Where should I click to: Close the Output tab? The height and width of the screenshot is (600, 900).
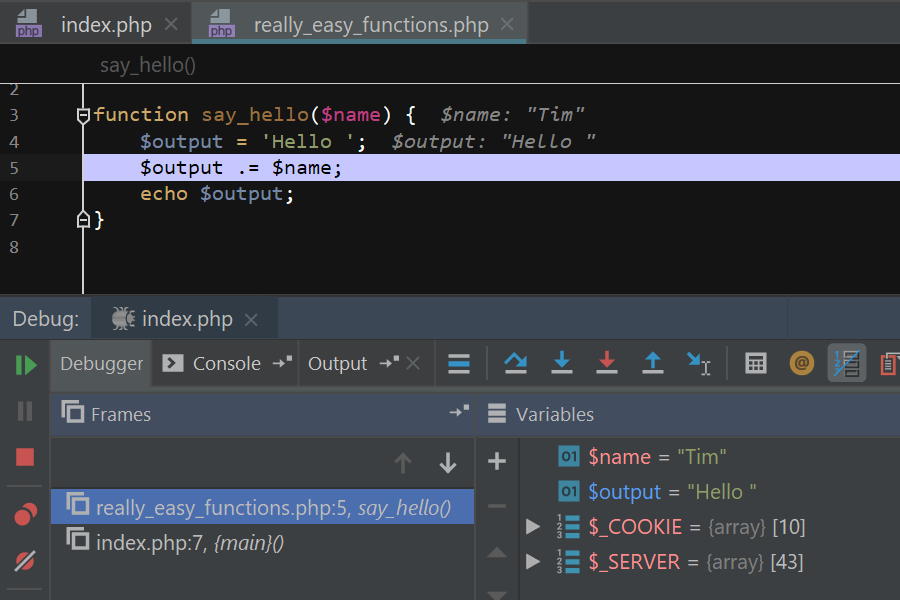[413, 363]
